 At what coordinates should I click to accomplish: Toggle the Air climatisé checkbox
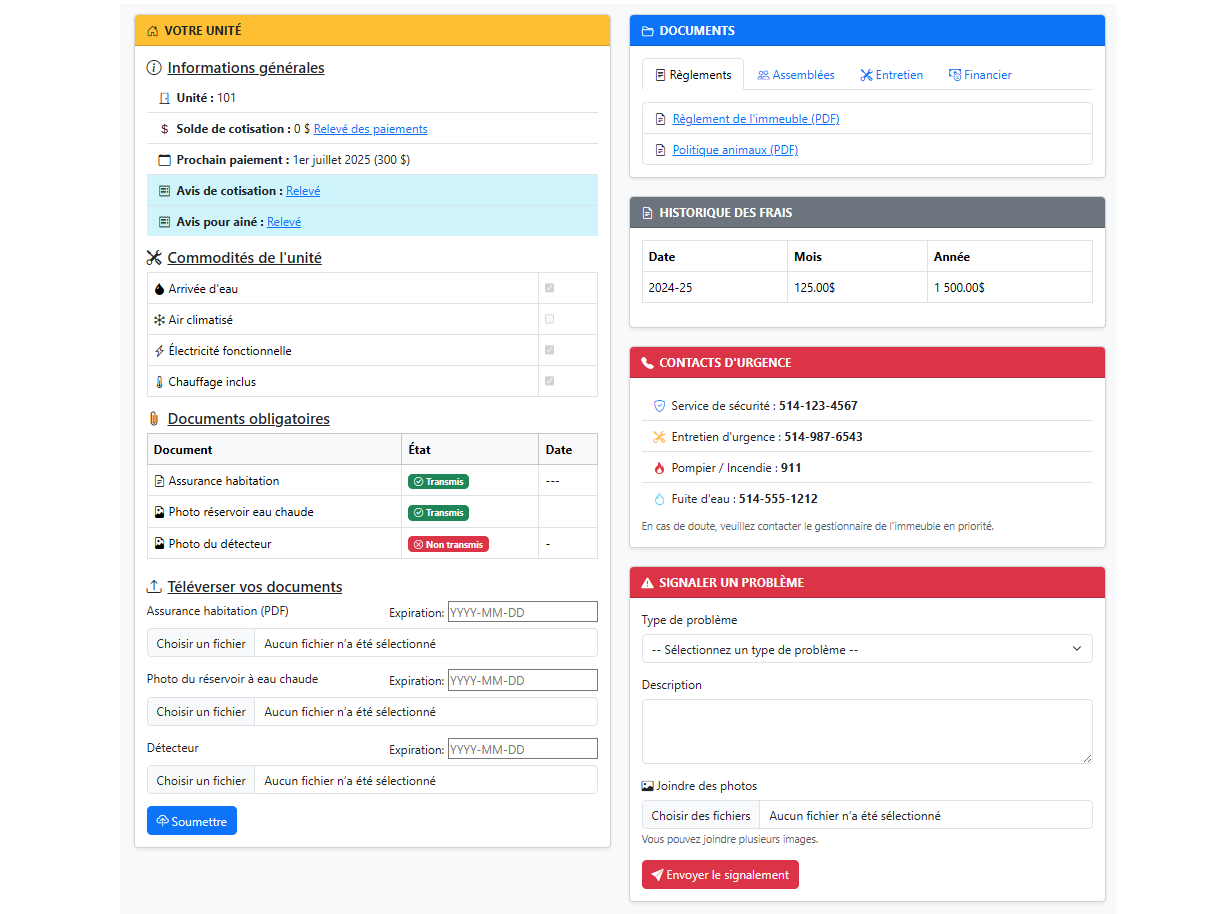coord(549,319)
